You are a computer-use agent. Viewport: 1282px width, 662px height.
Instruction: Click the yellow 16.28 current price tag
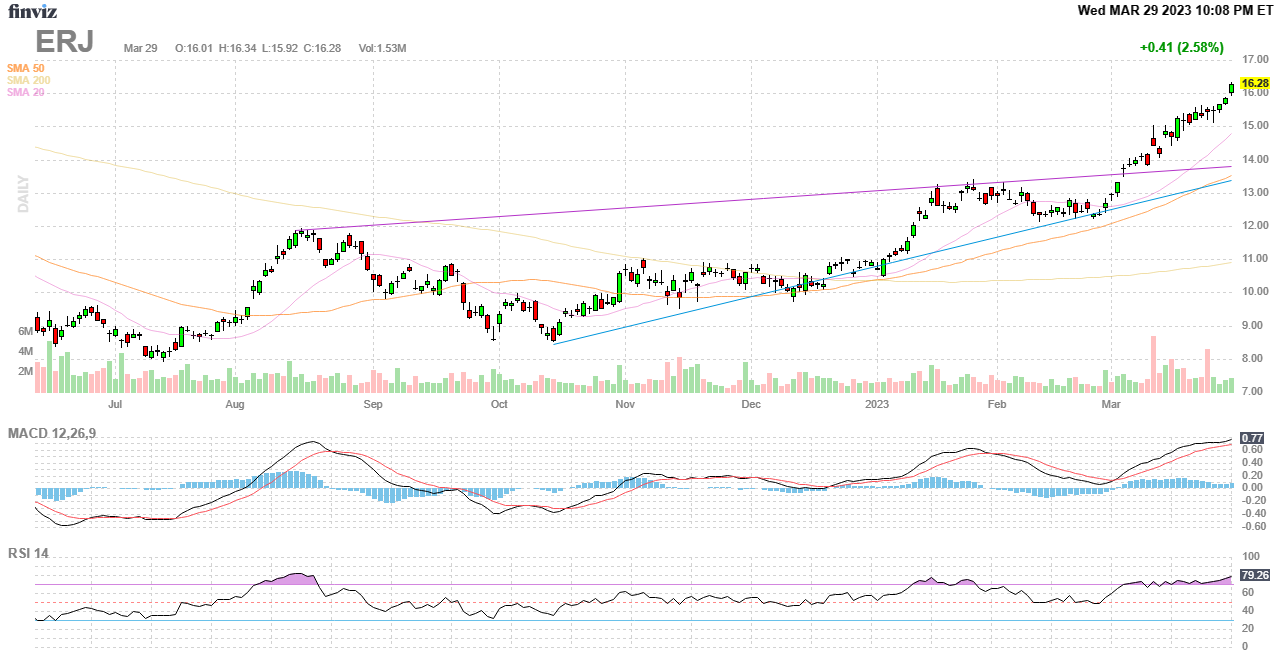(1254, 84)
